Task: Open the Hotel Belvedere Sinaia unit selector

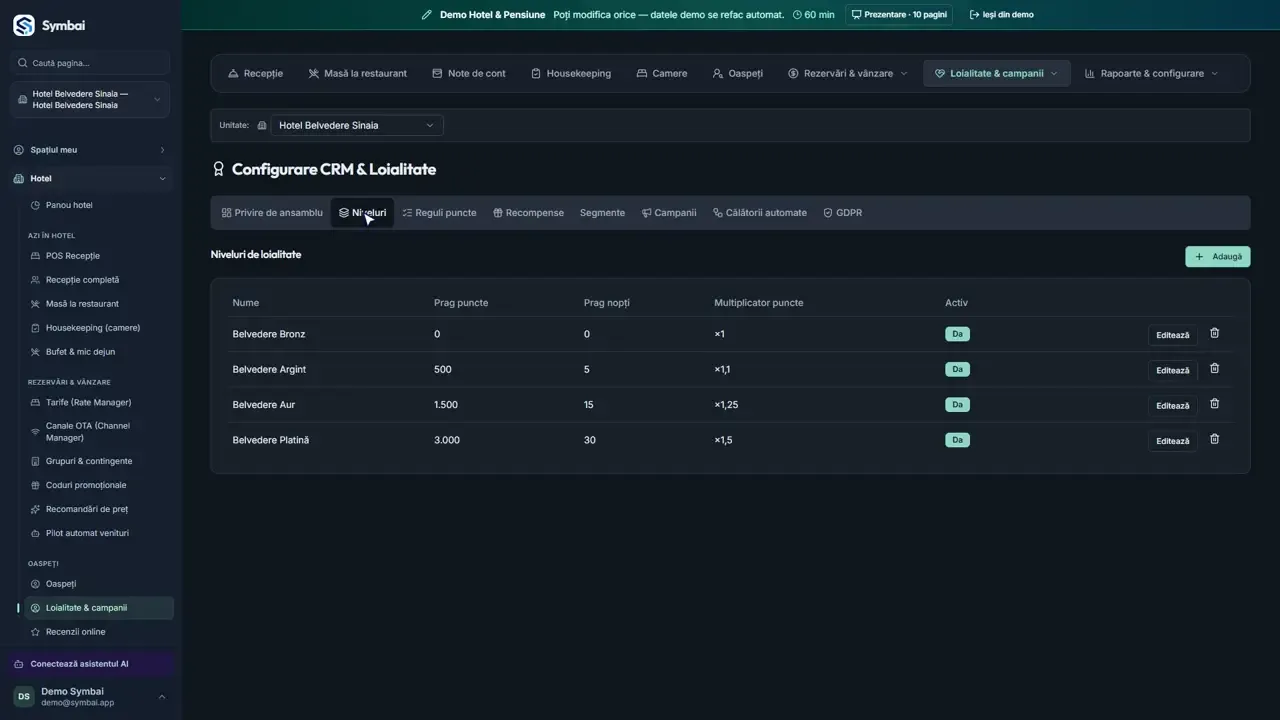Action: (x=357, y=125)
